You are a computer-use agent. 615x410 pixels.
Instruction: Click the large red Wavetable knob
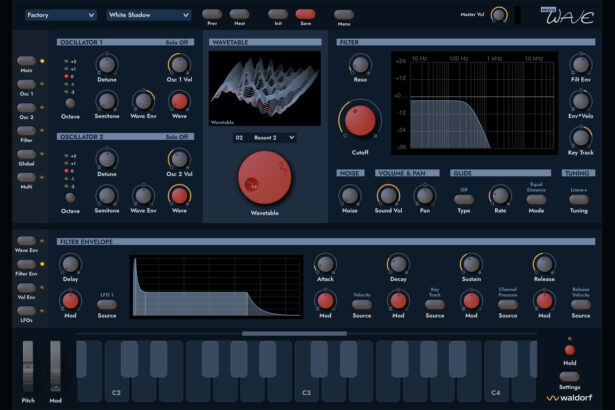264,178
